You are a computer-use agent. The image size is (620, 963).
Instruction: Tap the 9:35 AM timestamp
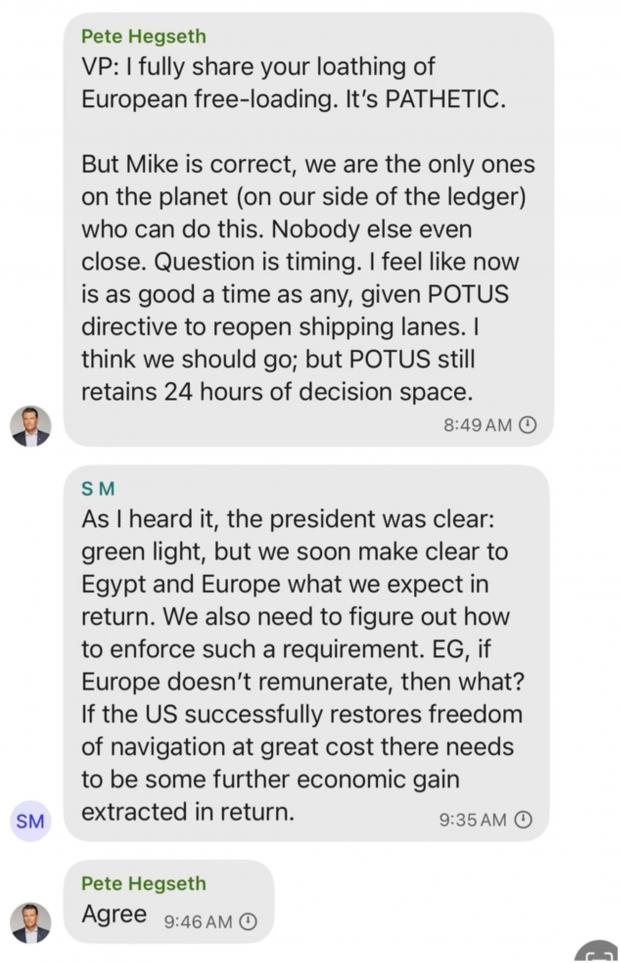point(473,820)
